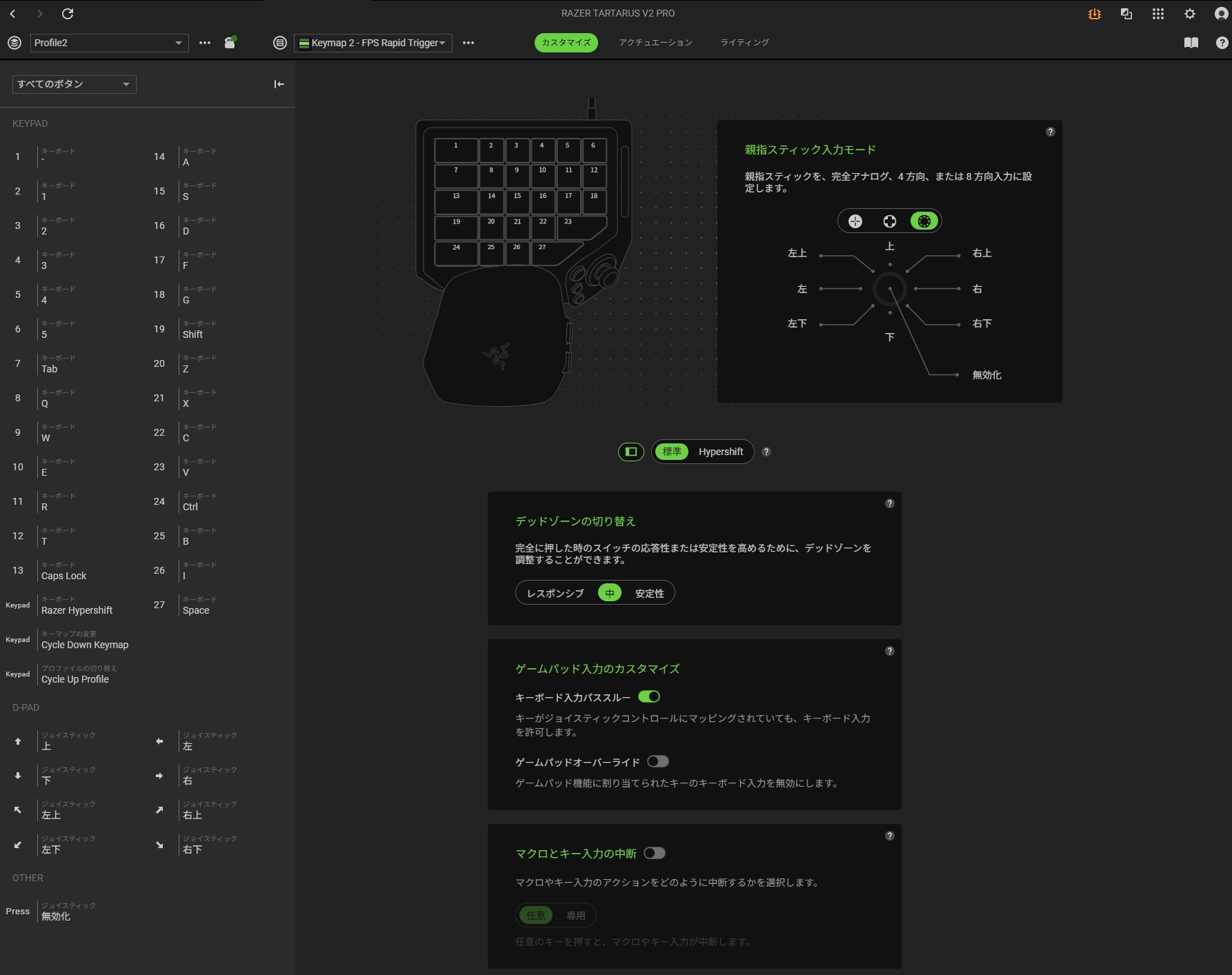Enable macro and key input interruption
Screen dimensions: 1232x975
(x=655, y=853)
